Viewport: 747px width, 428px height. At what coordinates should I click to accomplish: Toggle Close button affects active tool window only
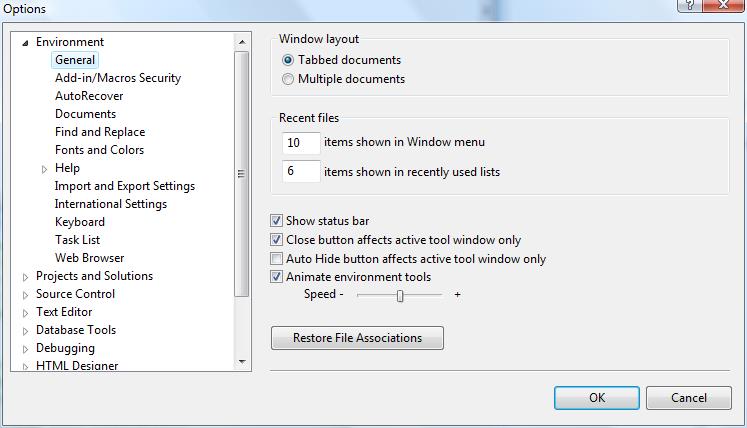click(276, 239)
